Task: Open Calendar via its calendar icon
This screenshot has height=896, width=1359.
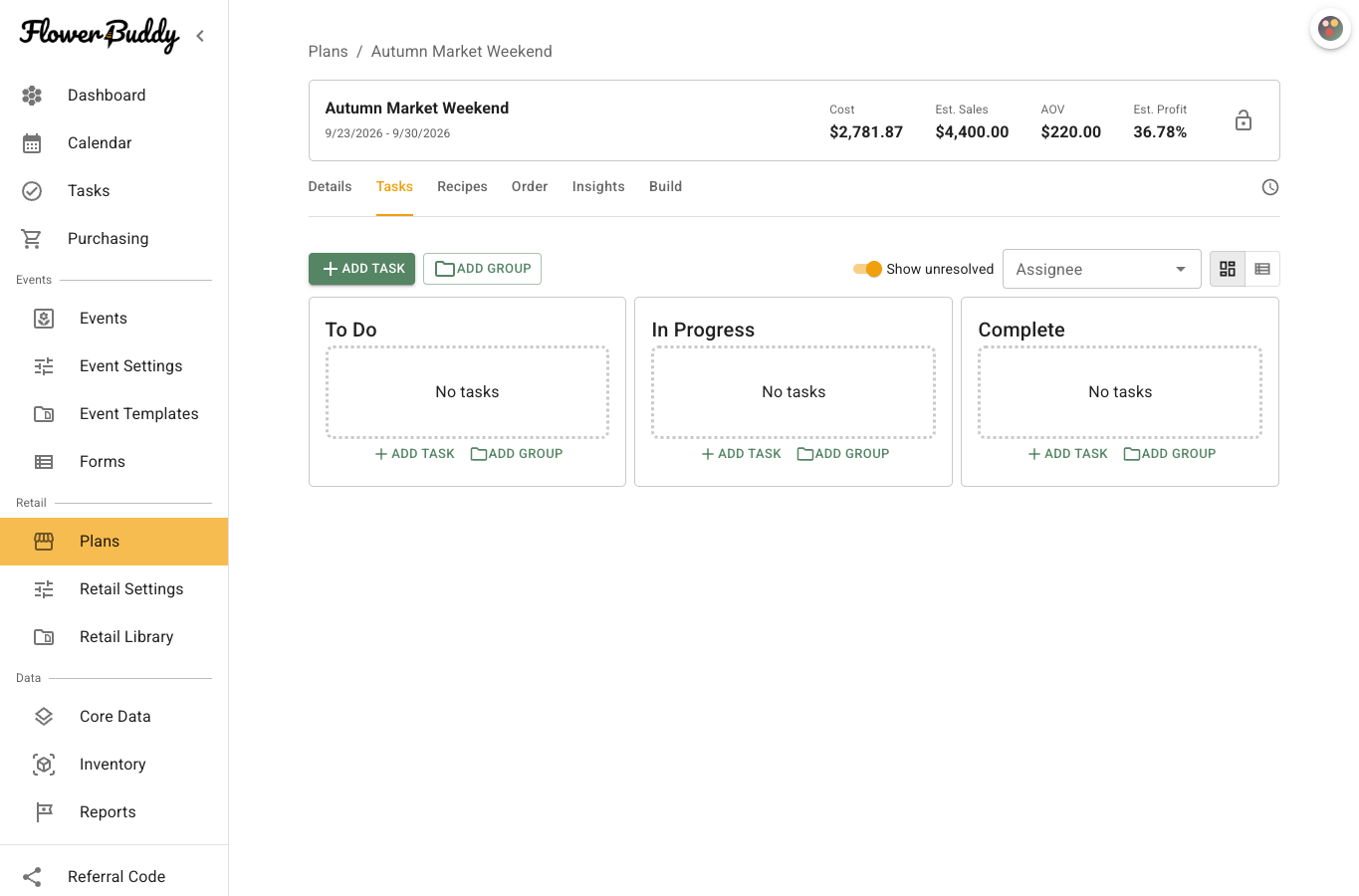Action: pyautogui.click(x=32, y=143)
